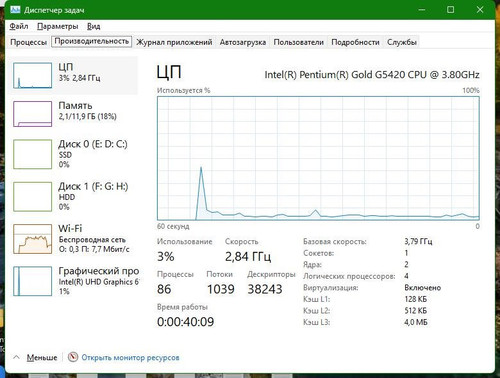Click the Диспетчер задач title bar icon

pyautogui.click(x=15, y=10)
